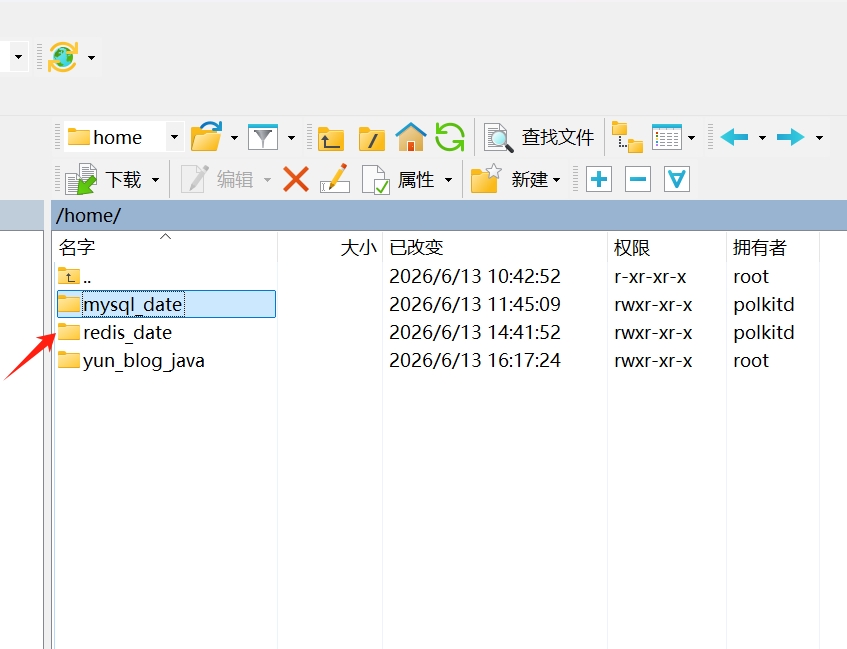Click the redis_date folder icon
Screen dimensions: 847x649
69,332
